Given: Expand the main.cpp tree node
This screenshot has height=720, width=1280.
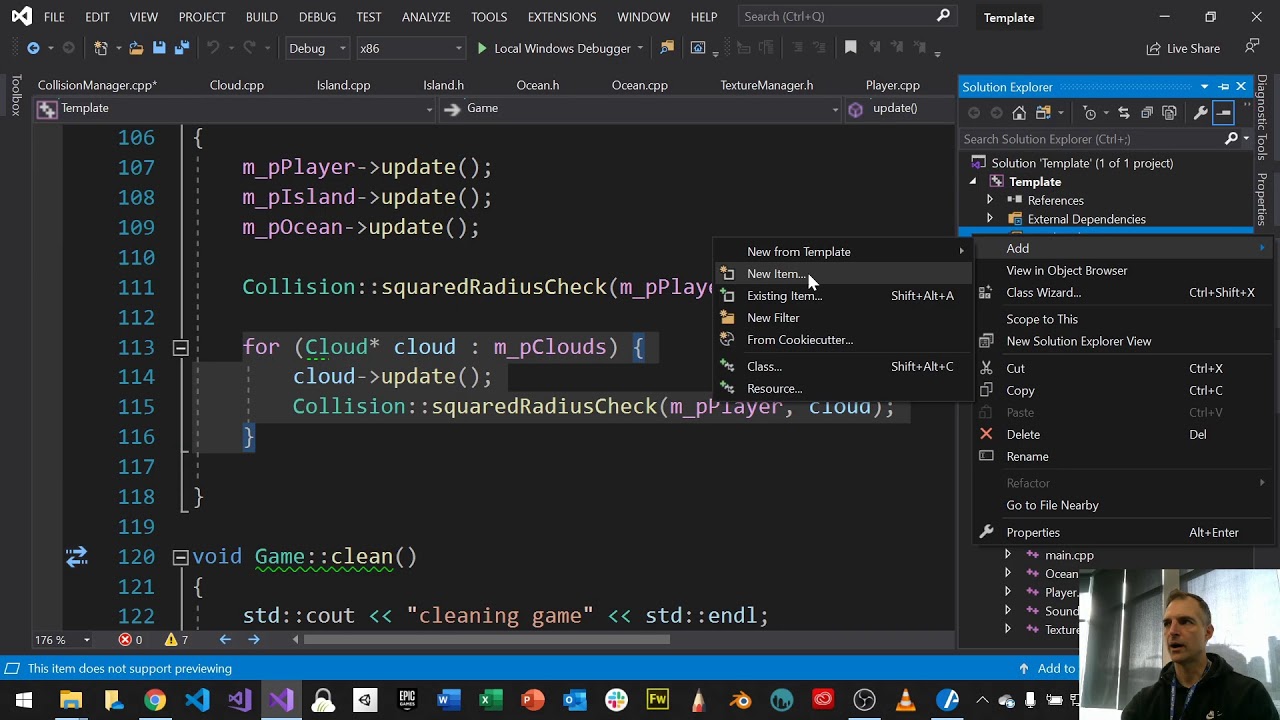Looking at the screenshot, I should [x=1007, y=555].
